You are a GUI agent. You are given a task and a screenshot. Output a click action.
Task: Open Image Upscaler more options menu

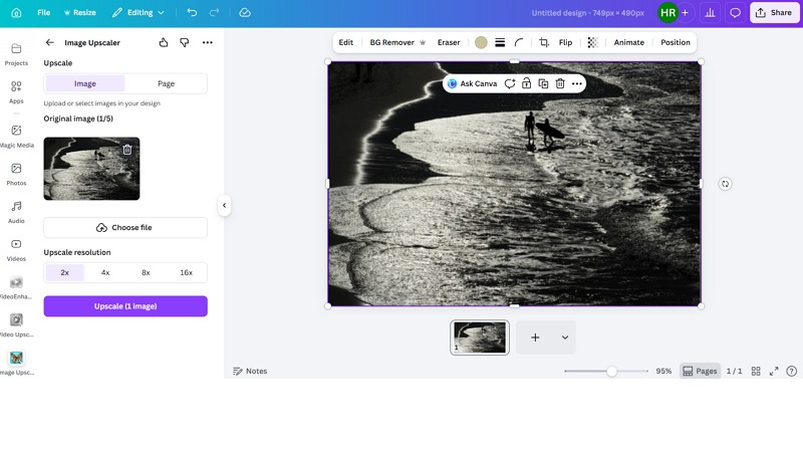click(207, 42)
